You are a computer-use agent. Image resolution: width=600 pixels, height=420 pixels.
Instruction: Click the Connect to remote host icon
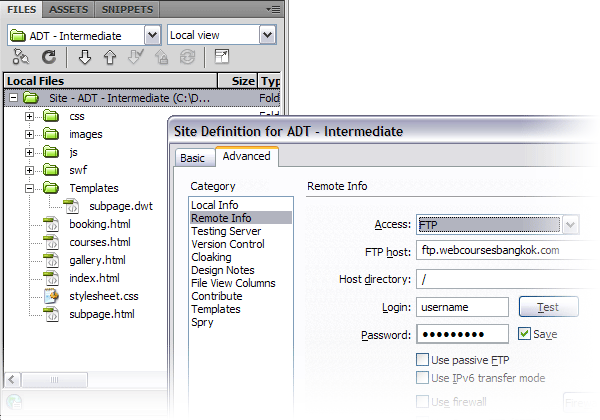tap(20, 57)
